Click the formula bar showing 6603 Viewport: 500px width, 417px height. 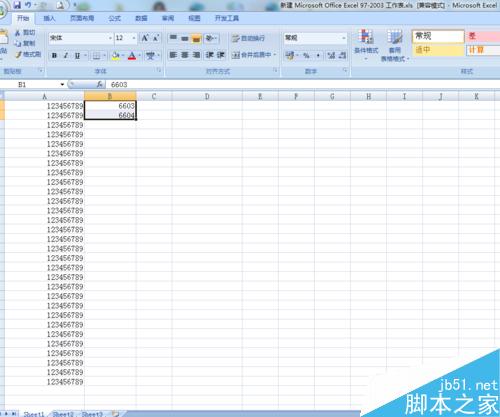click(x=302, y=85)
